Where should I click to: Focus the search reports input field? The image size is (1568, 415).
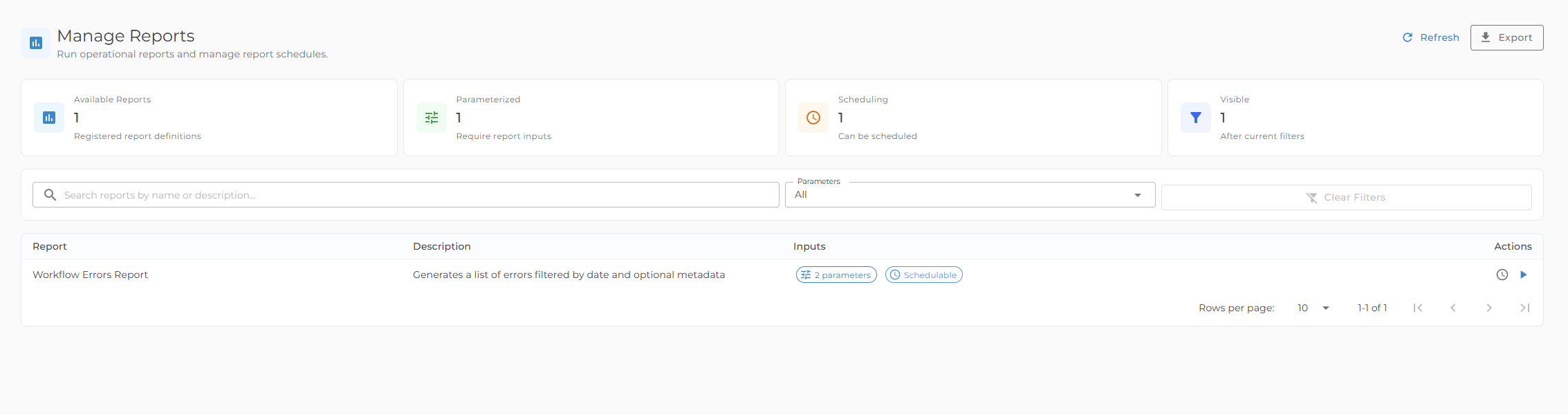coord(406,195)
